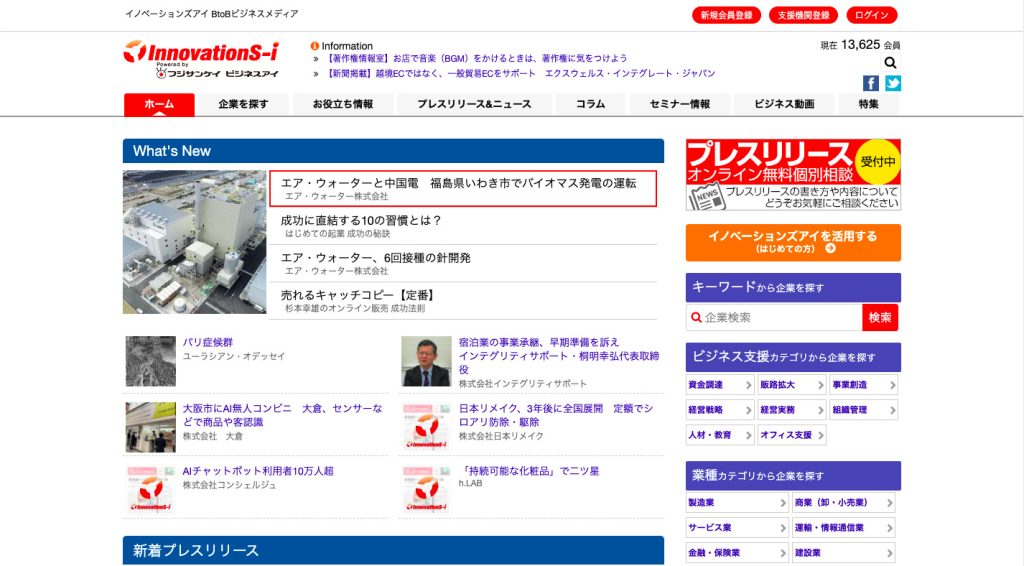1024x566 pixels.
Task: Open the Twitter icon link
Action: click(892, 83)
